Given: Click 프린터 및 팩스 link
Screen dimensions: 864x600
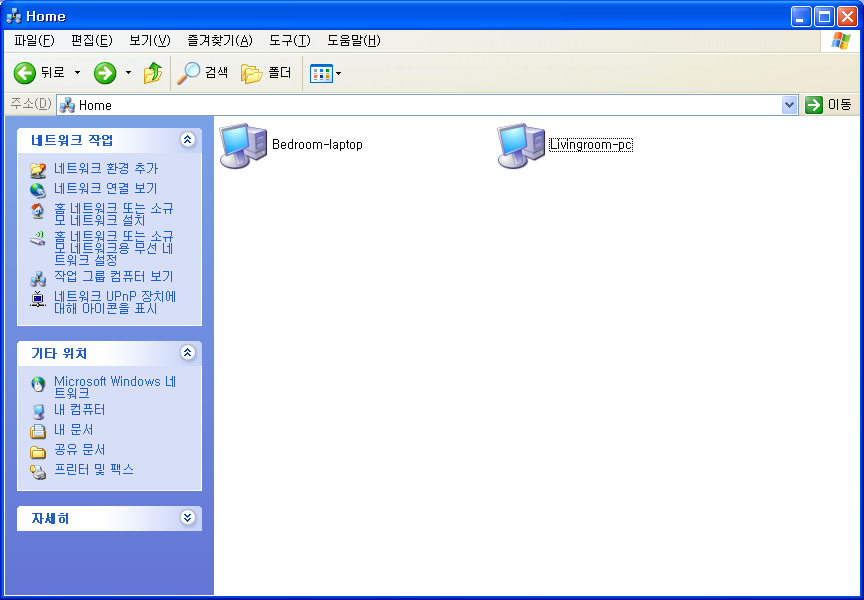Looking at the screenshot, I should (x=94, y=470).
